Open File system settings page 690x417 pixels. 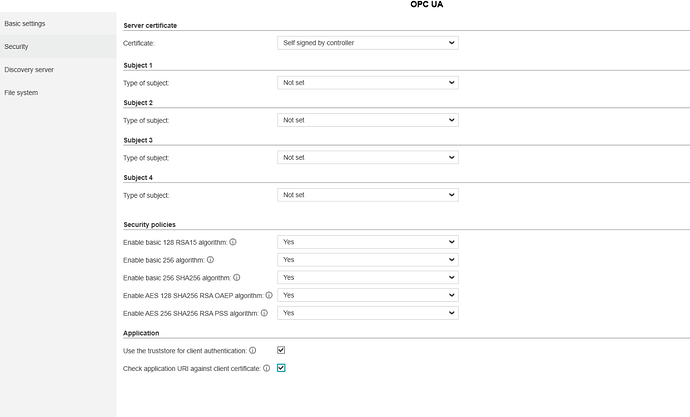(x=21, y=93)
